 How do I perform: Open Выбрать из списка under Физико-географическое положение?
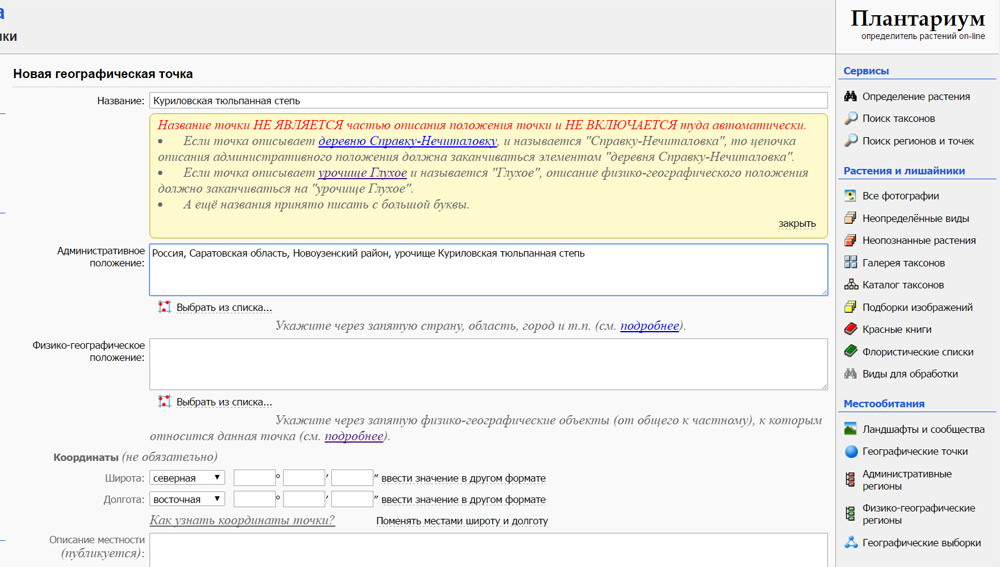(x=223, y=402)
